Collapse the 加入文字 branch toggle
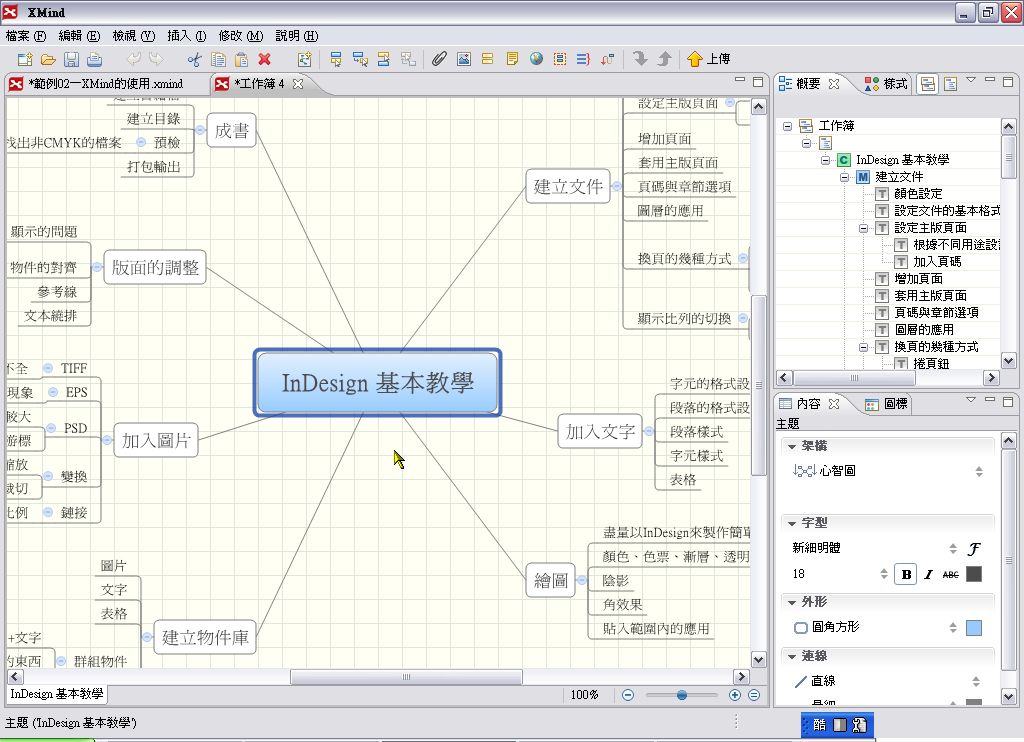 (x=649, y=431)
